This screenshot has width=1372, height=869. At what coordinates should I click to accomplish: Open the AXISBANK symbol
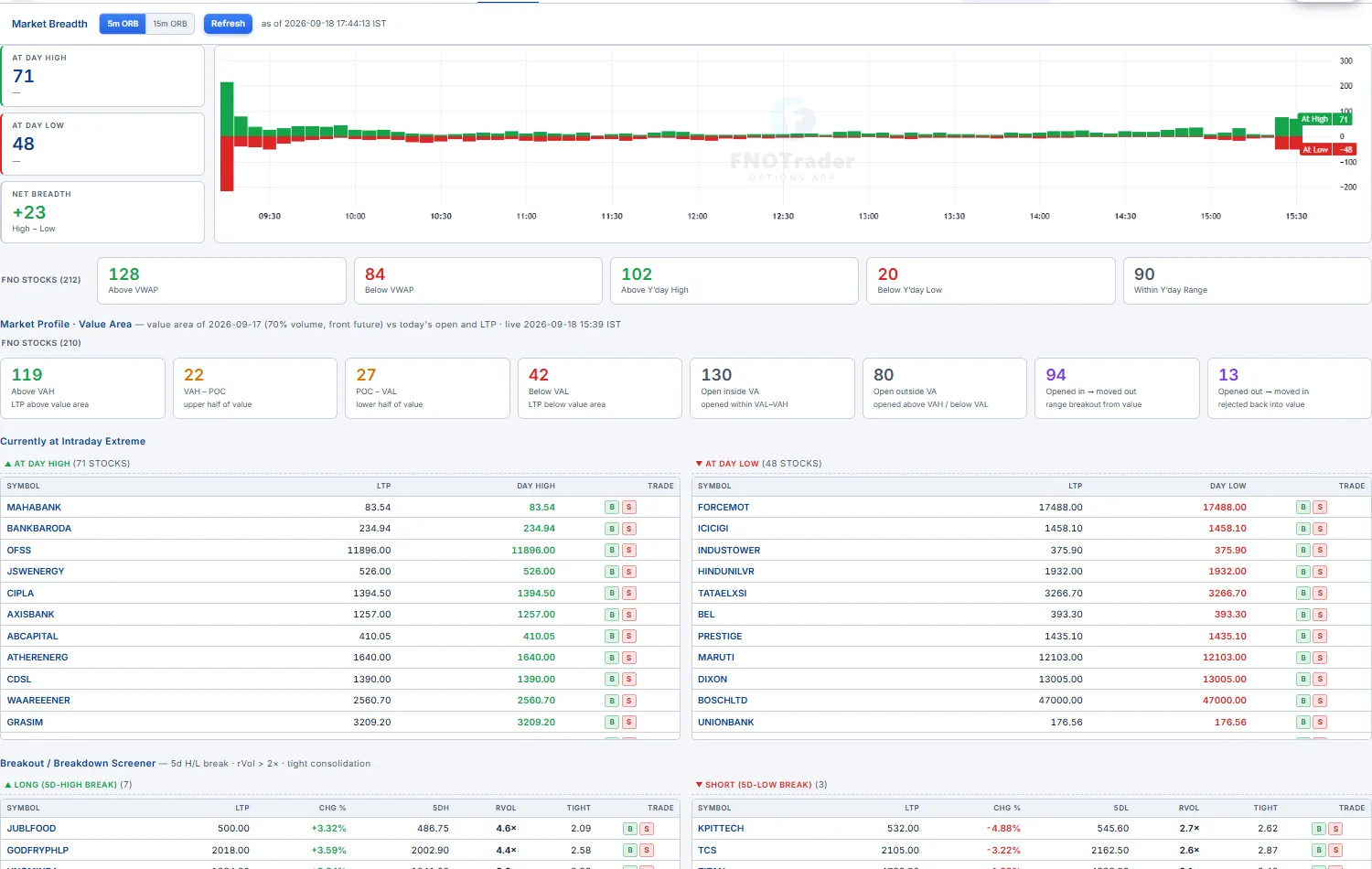30,615
